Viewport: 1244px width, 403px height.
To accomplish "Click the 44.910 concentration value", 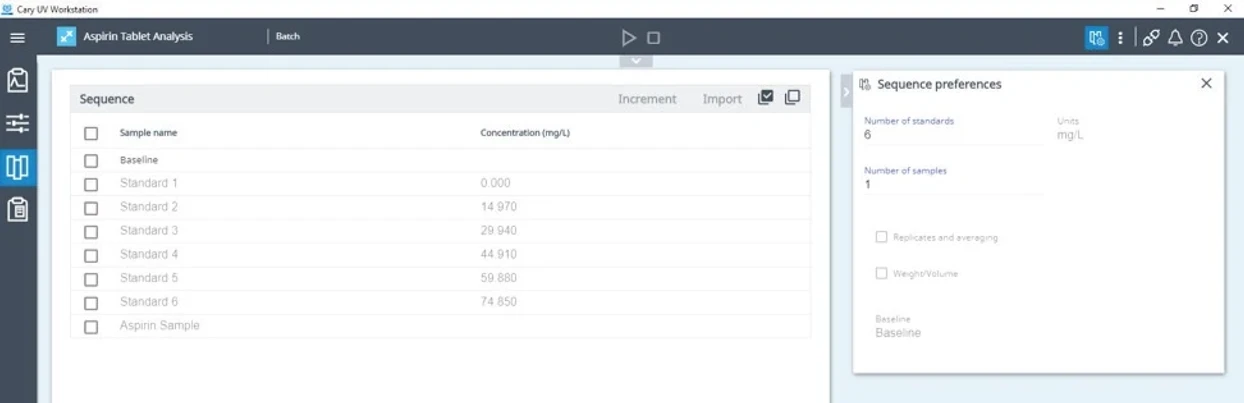I will pos(499,254).
